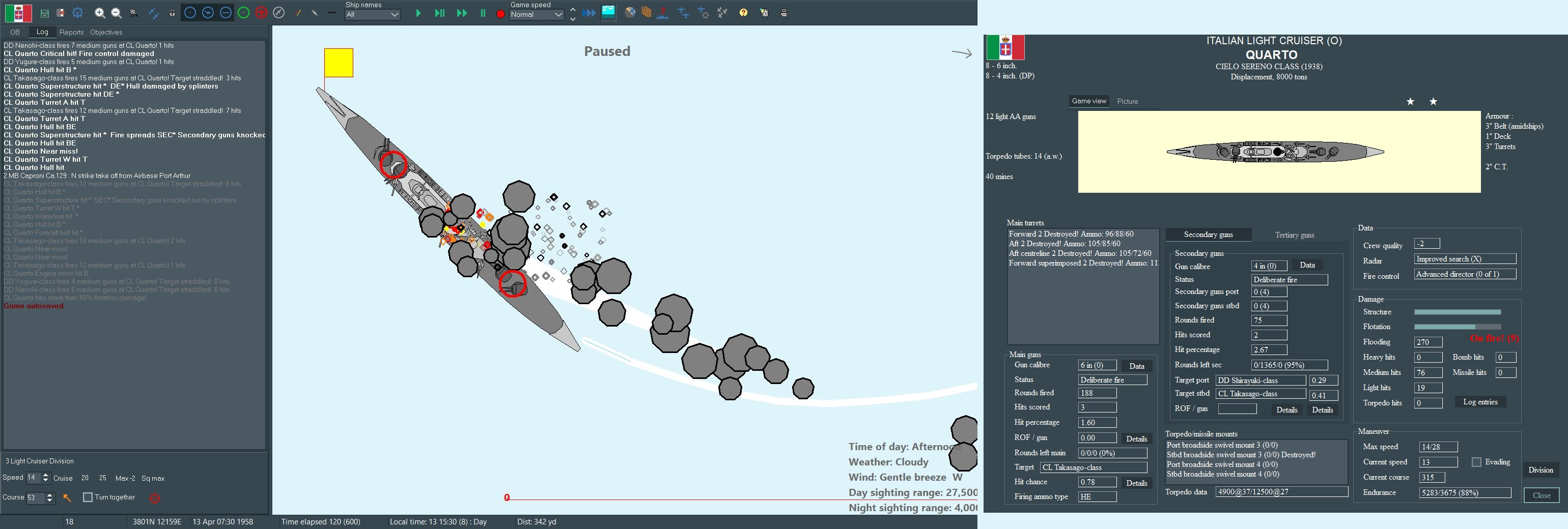Select the Secondary guns tab
Screen dimensions: 1568x529
[1208, 234]
